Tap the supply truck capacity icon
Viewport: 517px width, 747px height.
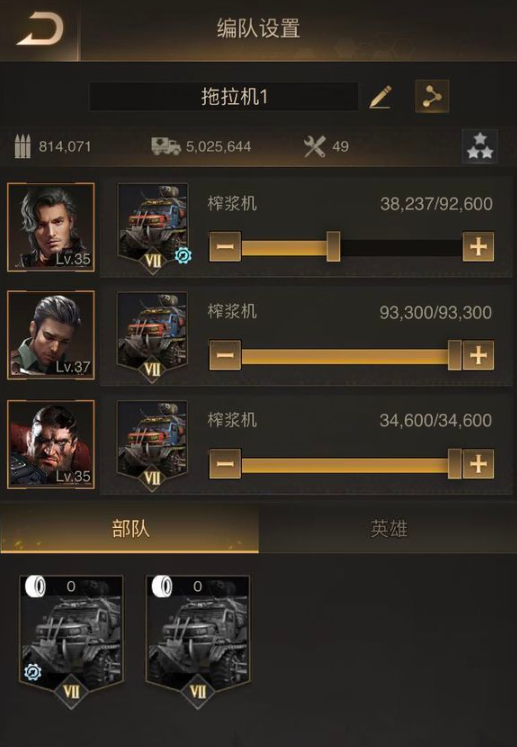(166, 146)
